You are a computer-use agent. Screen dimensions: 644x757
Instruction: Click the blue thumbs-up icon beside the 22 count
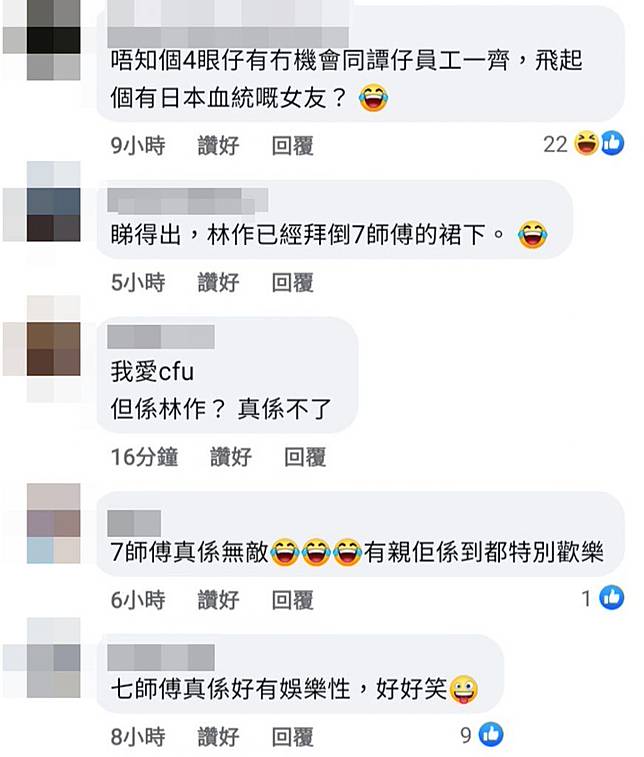click(612, 143)
